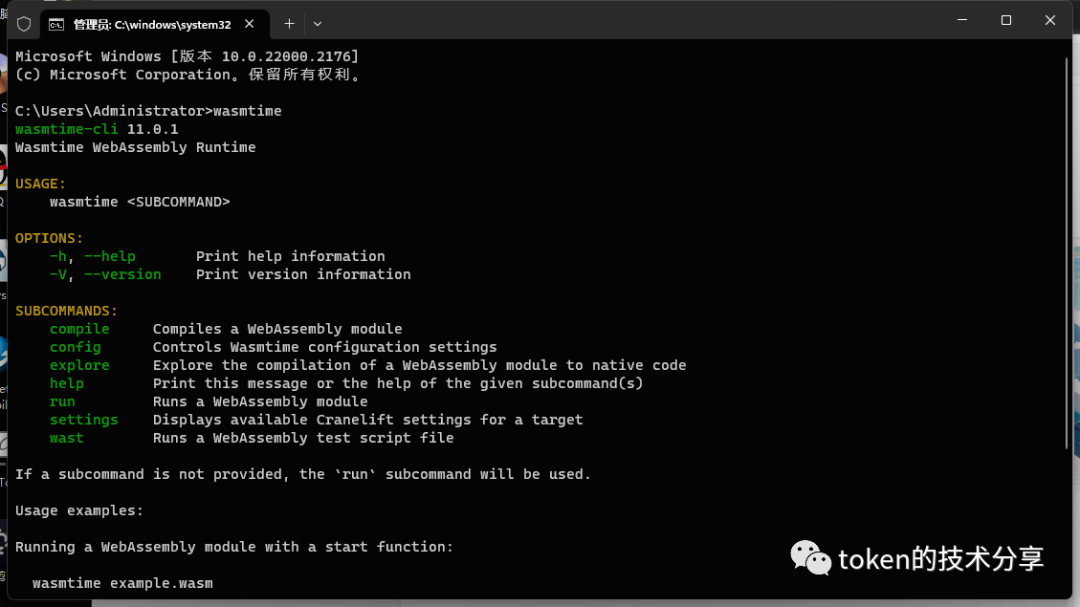Viewport: 1080px width, 607px height.
Task: Click the green 'explore' subcommand text
Action: [79, 365]
